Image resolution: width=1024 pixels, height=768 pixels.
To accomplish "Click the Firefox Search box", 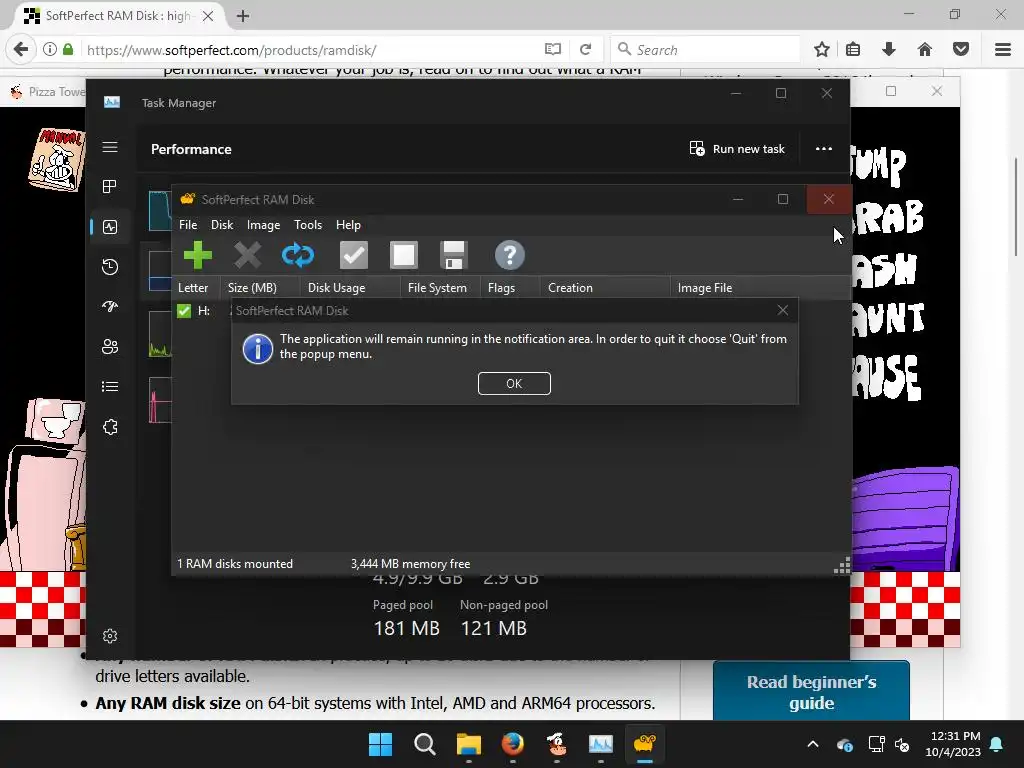I will (x=705, y=50).
